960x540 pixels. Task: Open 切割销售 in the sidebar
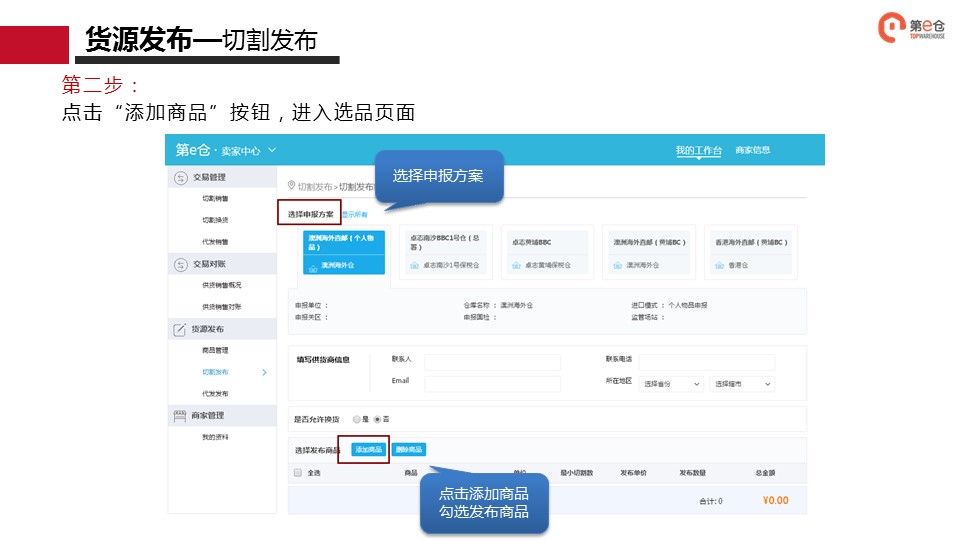pos(215,198)
